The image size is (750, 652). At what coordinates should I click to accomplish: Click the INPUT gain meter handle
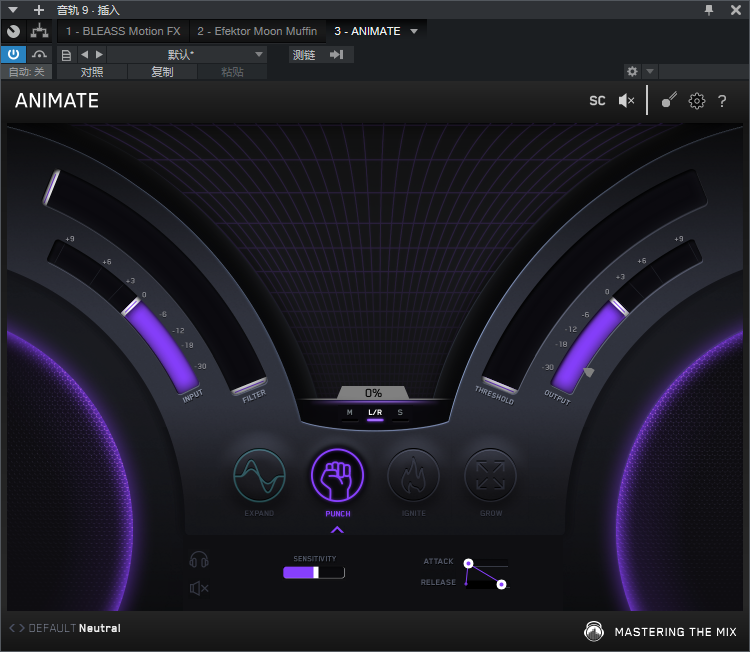pyautogui.click(x=131, y=307)
